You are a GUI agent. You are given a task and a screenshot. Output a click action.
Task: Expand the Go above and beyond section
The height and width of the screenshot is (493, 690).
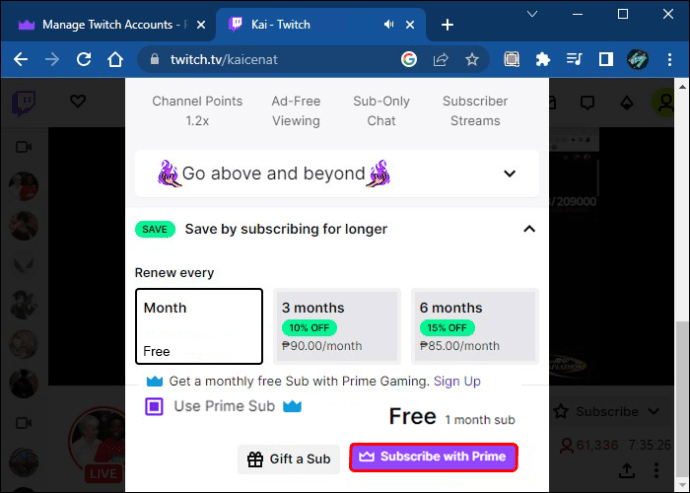pos(337,173)
